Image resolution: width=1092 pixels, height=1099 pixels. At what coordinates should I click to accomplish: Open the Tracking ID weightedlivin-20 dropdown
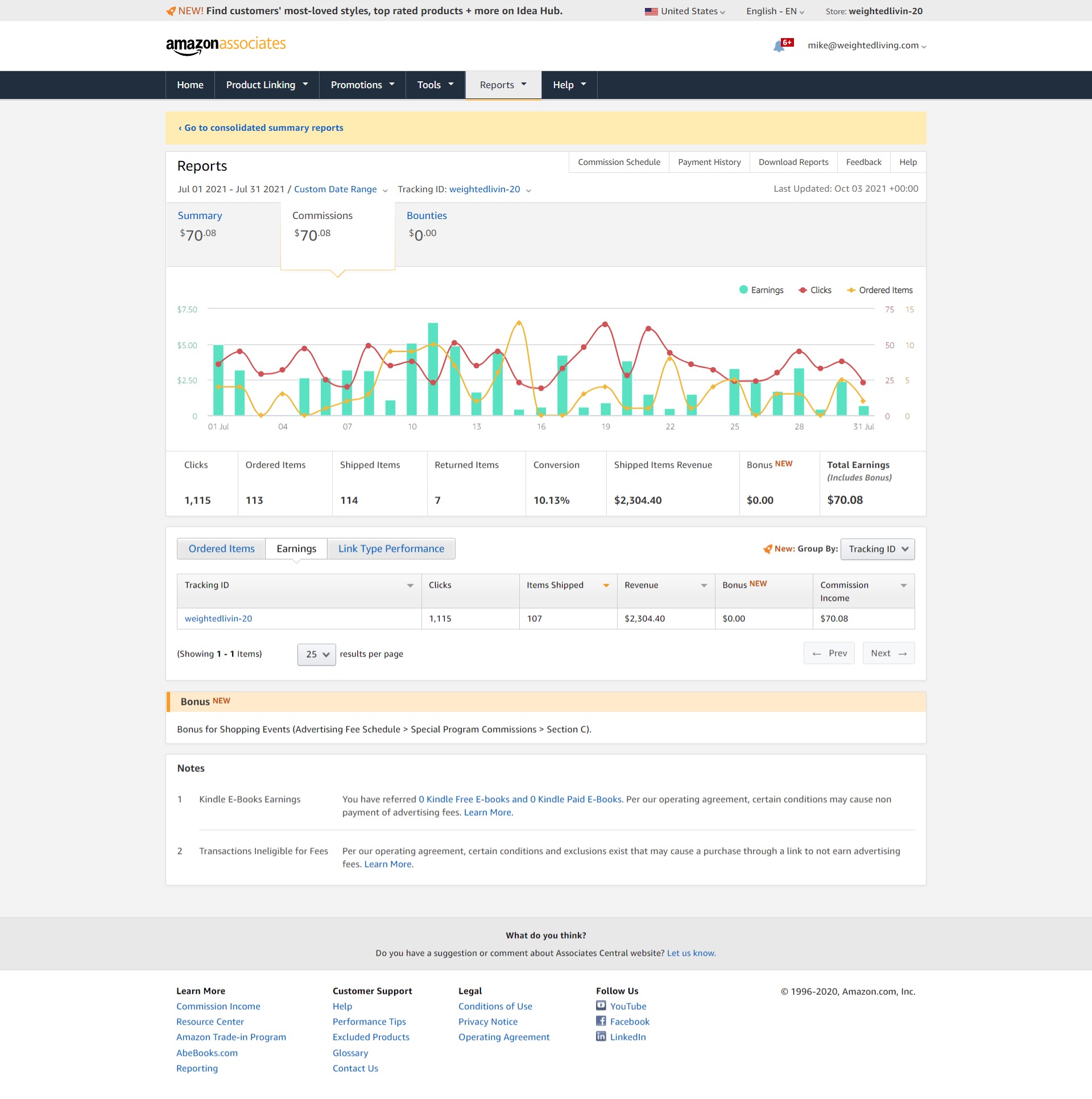click(x=490, y=189)
